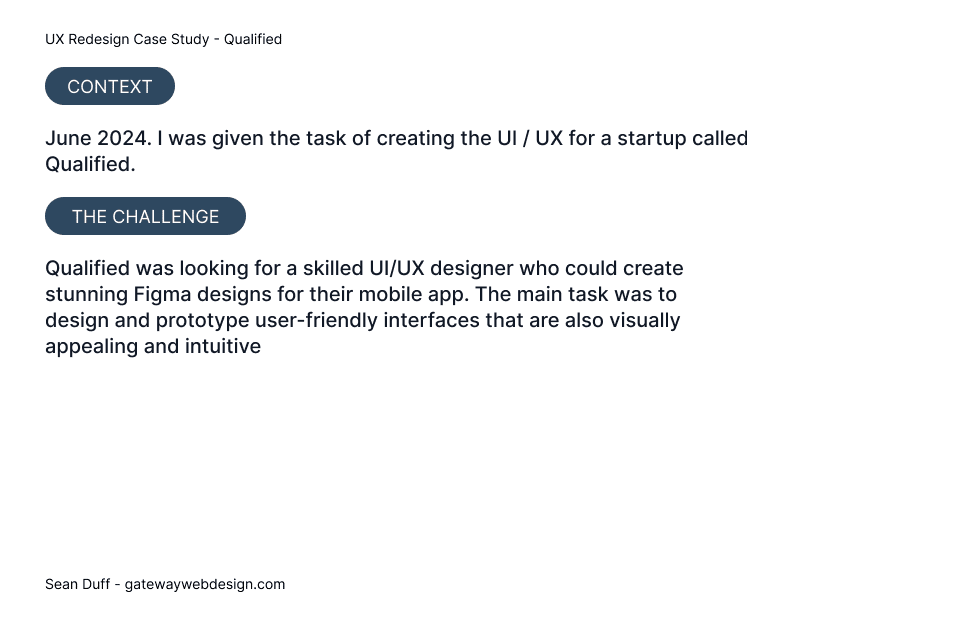The height and width of the screenshot is (619, 959).
Task: Click the word 'Qualified' in the header
Action: [x=253, y=39]
